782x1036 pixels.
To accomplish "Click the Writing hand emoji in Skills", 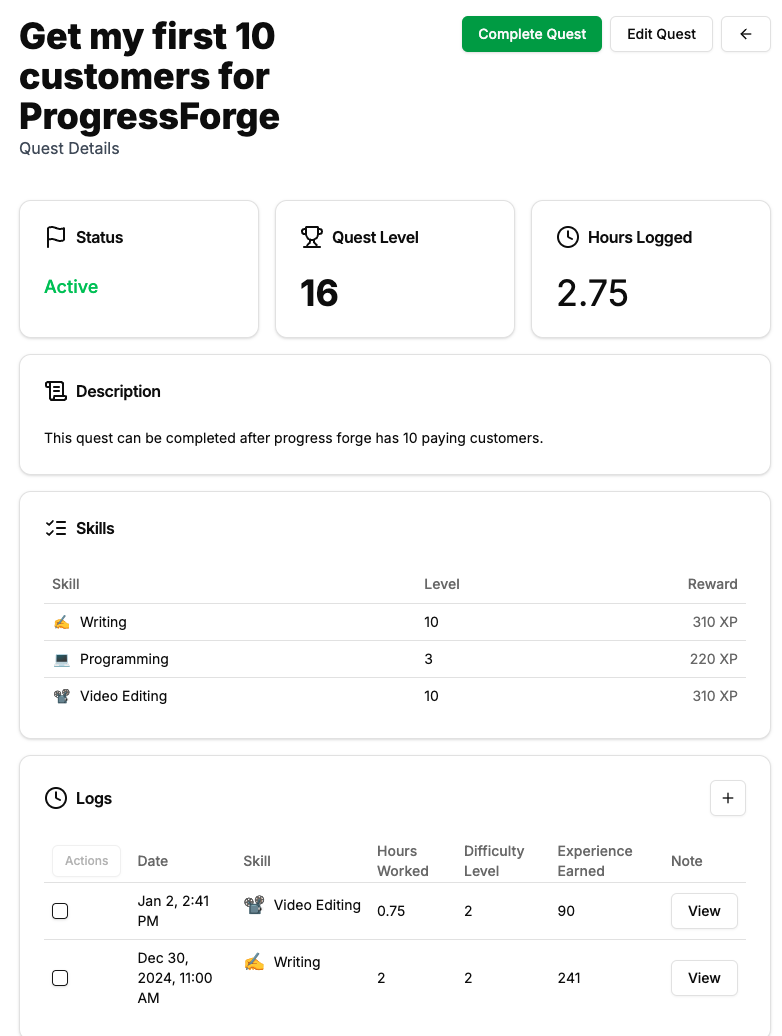I will point(61,622).
